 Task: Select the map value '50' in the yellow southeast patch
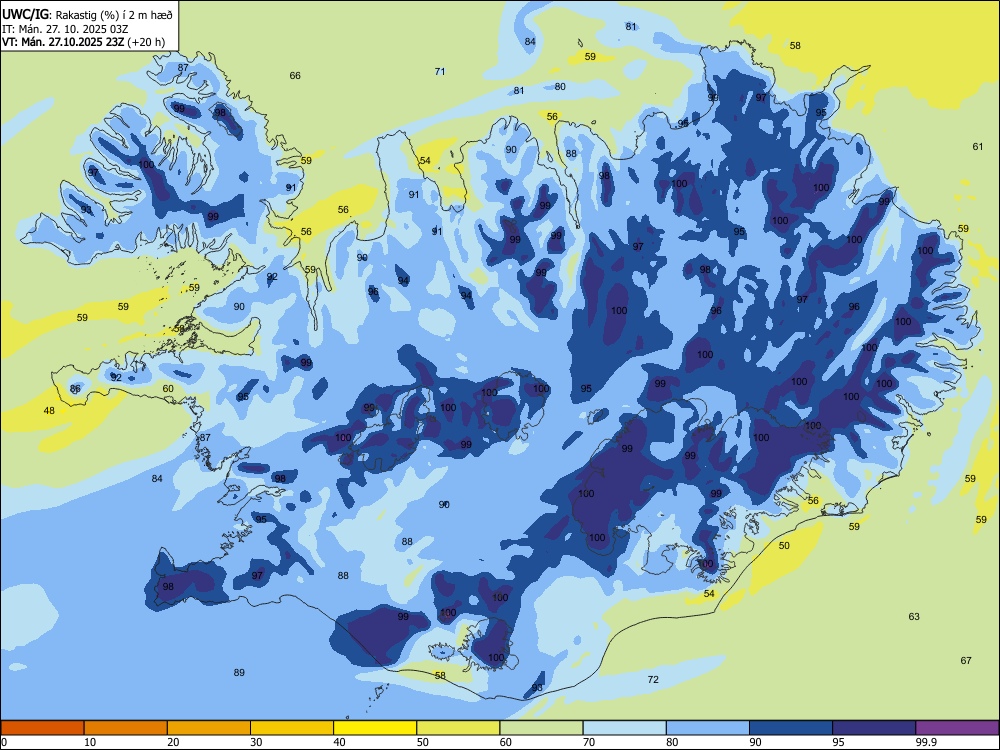point(784,546)
